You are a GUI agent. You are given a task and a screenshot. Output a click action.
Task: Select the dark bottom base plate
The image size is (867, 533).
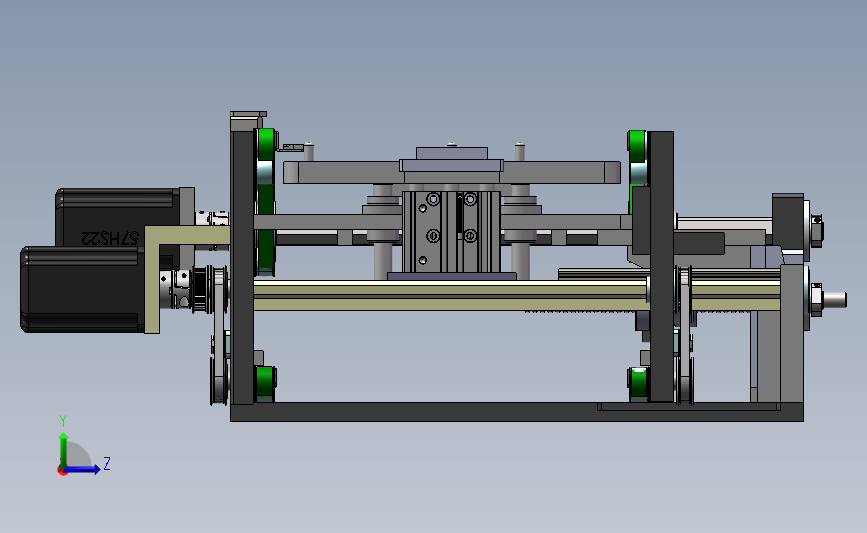tap(516, 412)
